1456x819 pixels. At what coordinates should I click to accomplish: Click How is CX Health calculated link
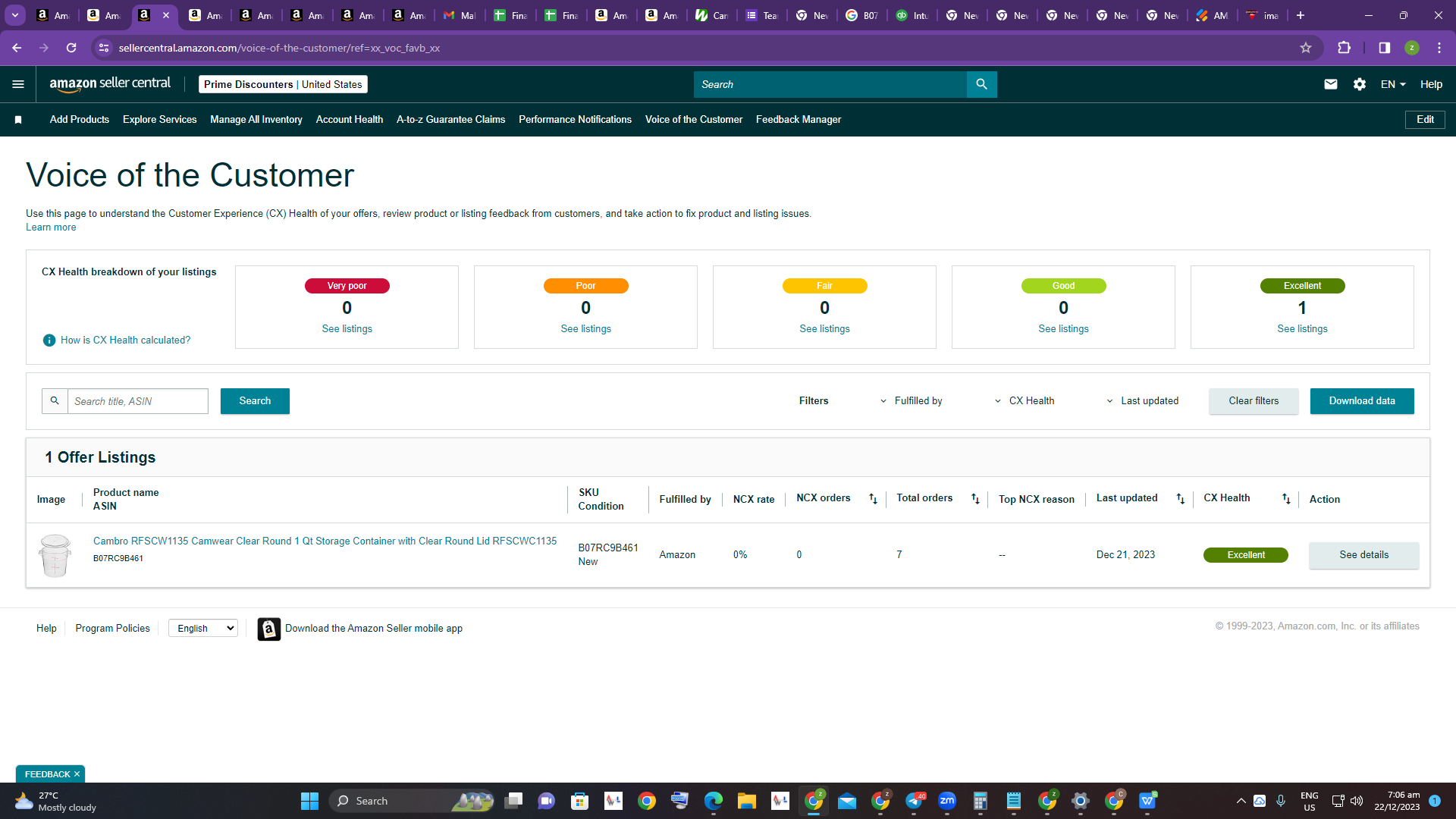click(126, 340)
